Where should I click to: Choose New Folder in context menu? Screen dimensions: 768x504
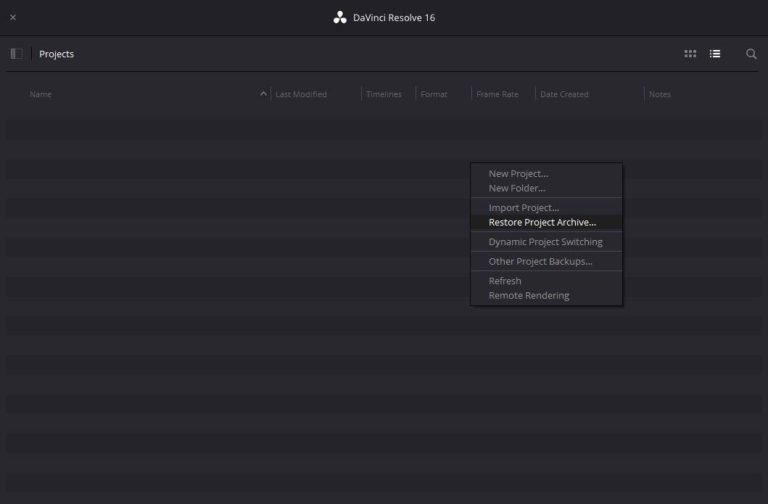(x=516, y=188)
